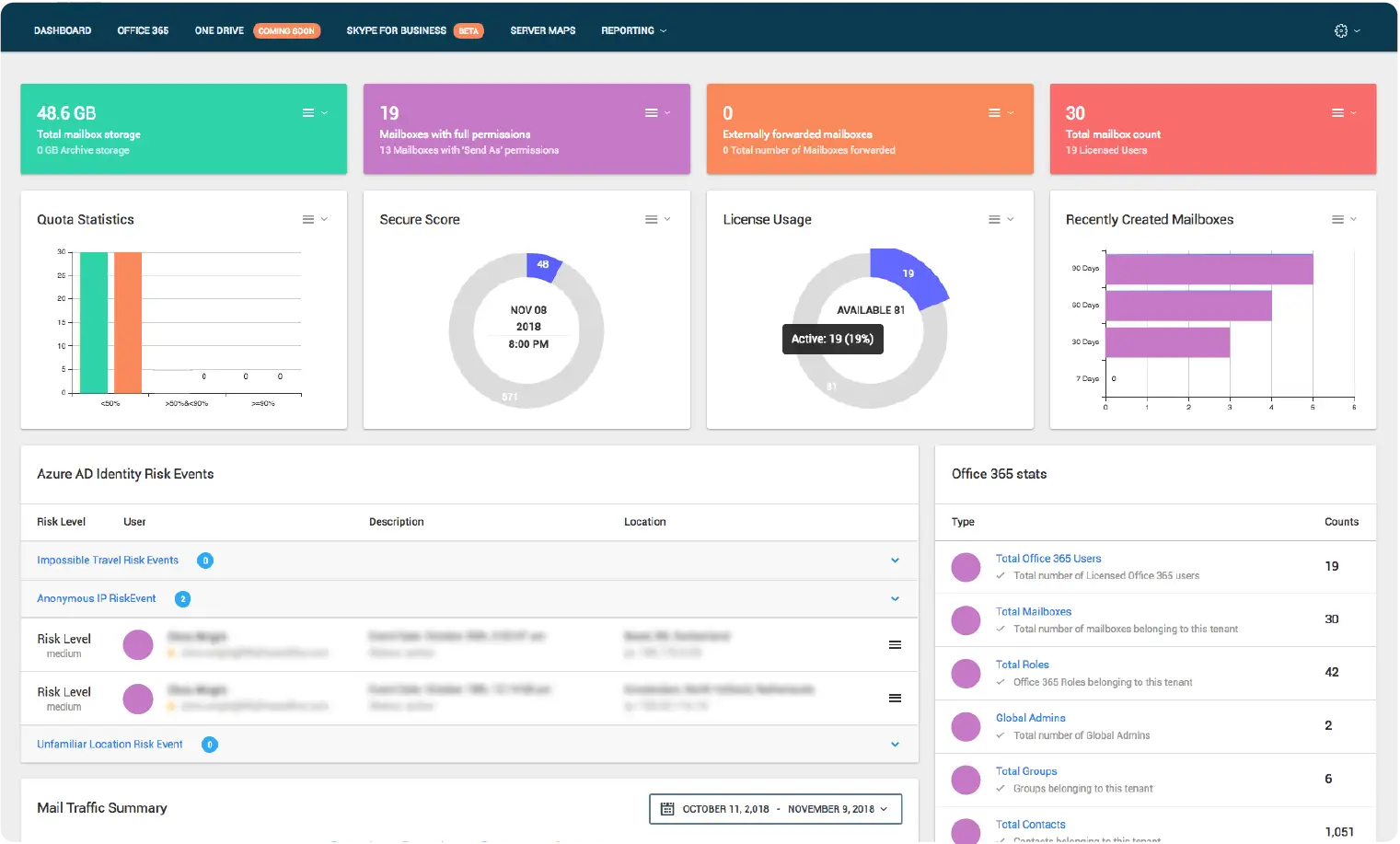Open menu icon on Externally forwarded mailboxes card

[994, 113]
